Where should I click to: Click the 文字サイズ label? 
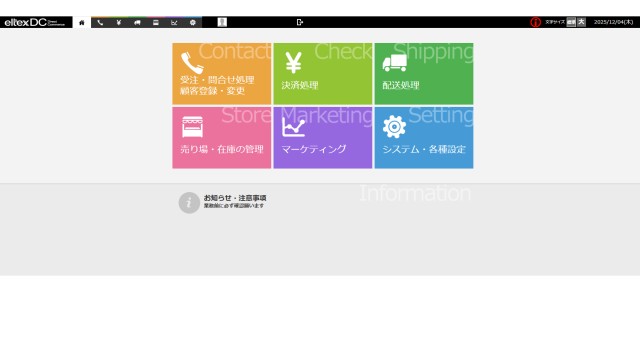(555, 22)
